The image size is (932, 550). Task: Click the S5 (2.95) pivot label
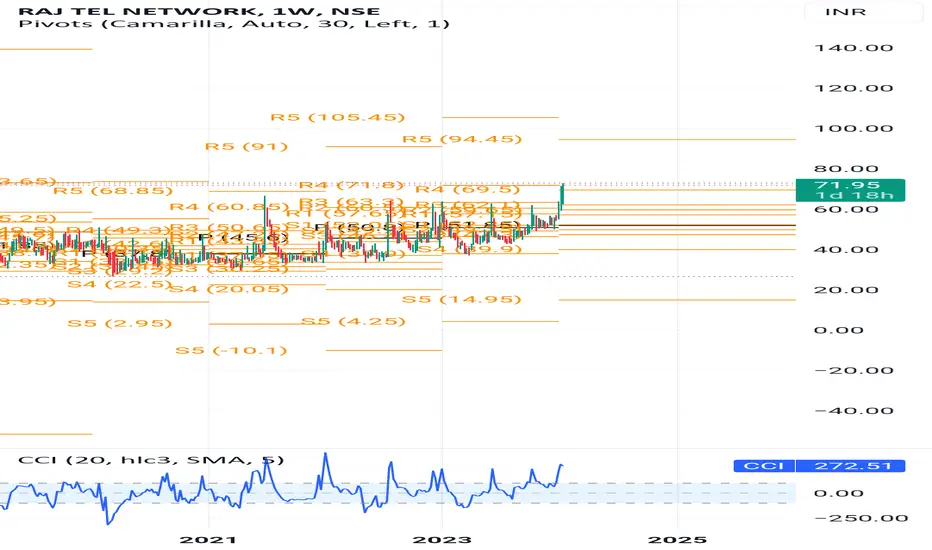pos(119,324)
